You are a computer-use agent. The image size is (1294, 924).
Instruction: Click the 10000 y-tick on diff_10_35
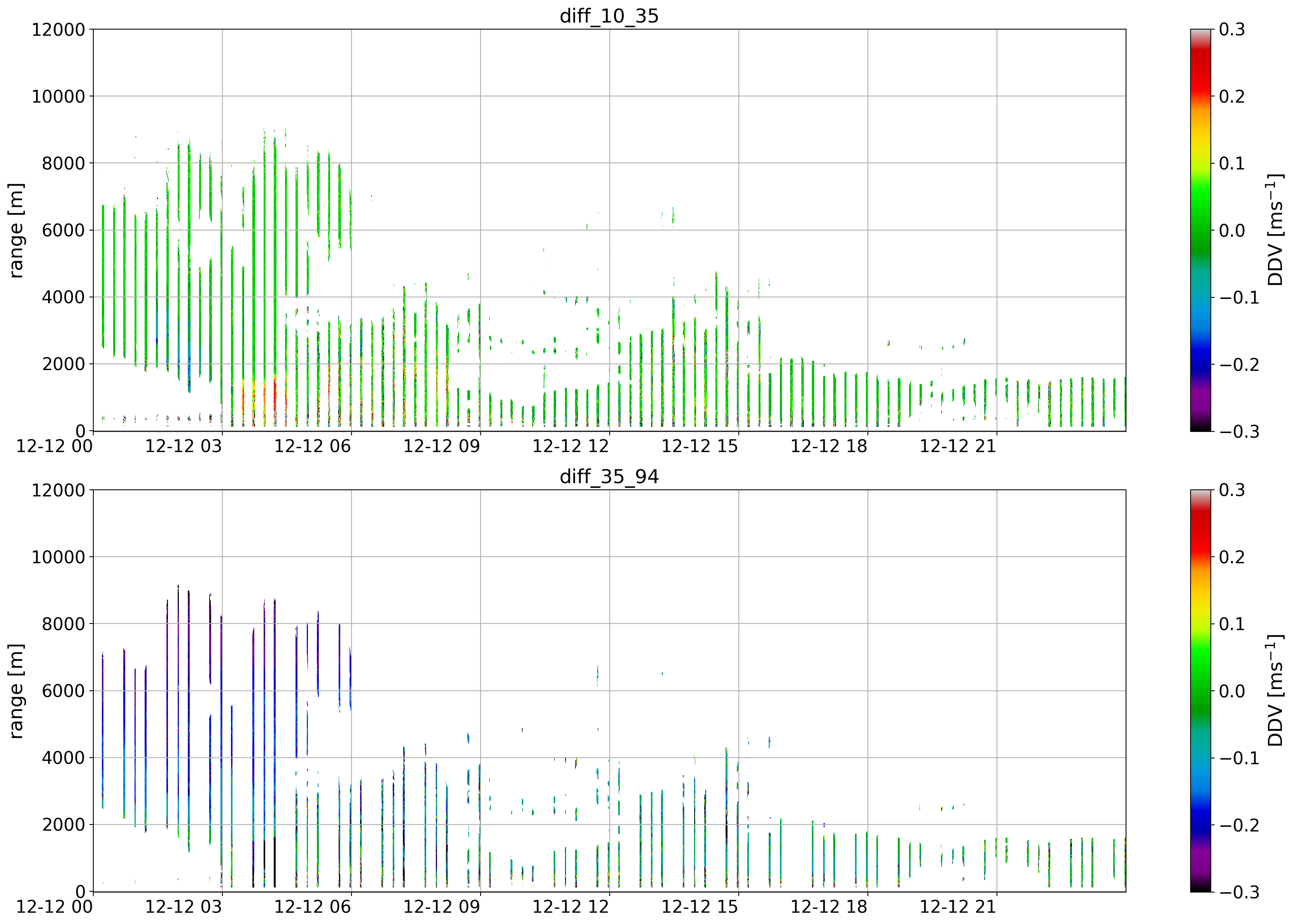click(58, 97)
